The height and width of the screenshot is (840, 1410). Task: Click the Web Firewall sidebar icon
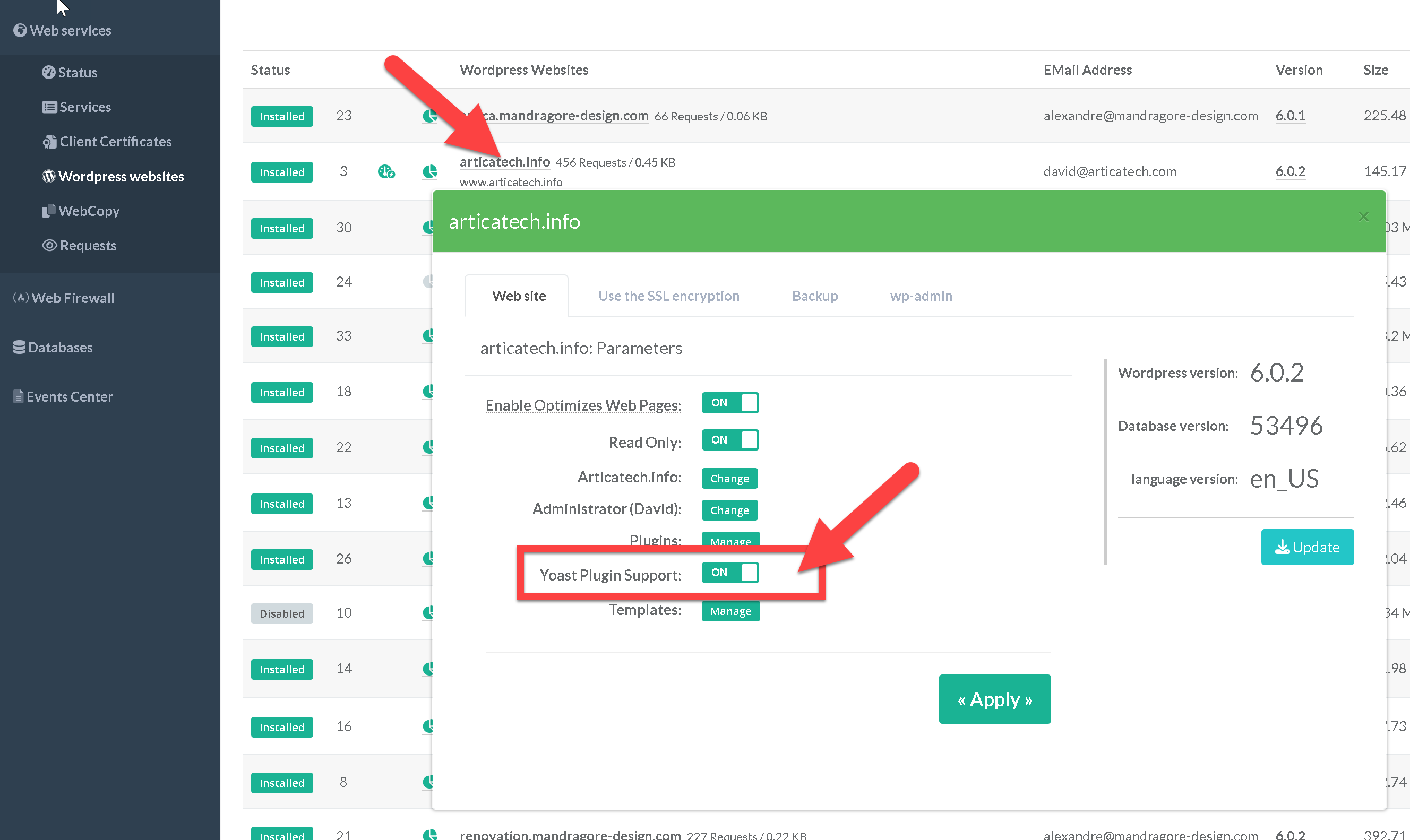coord(21,298)
